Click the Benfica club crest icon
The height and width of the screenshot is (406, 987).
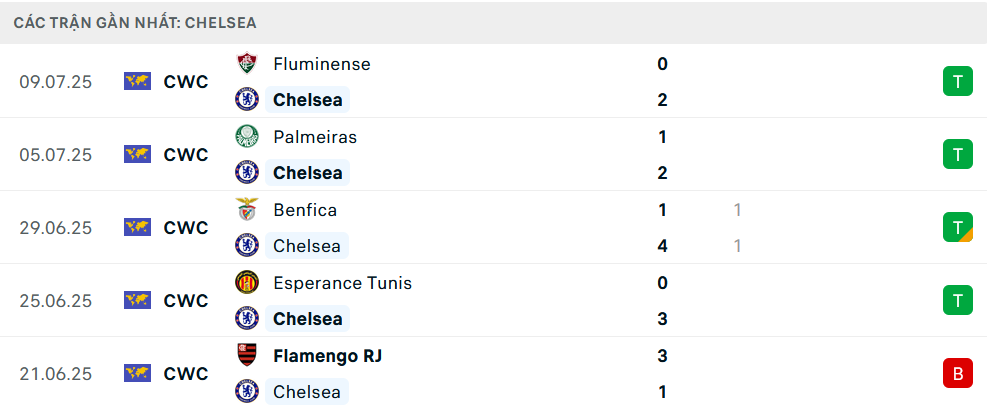pos(247,210)
